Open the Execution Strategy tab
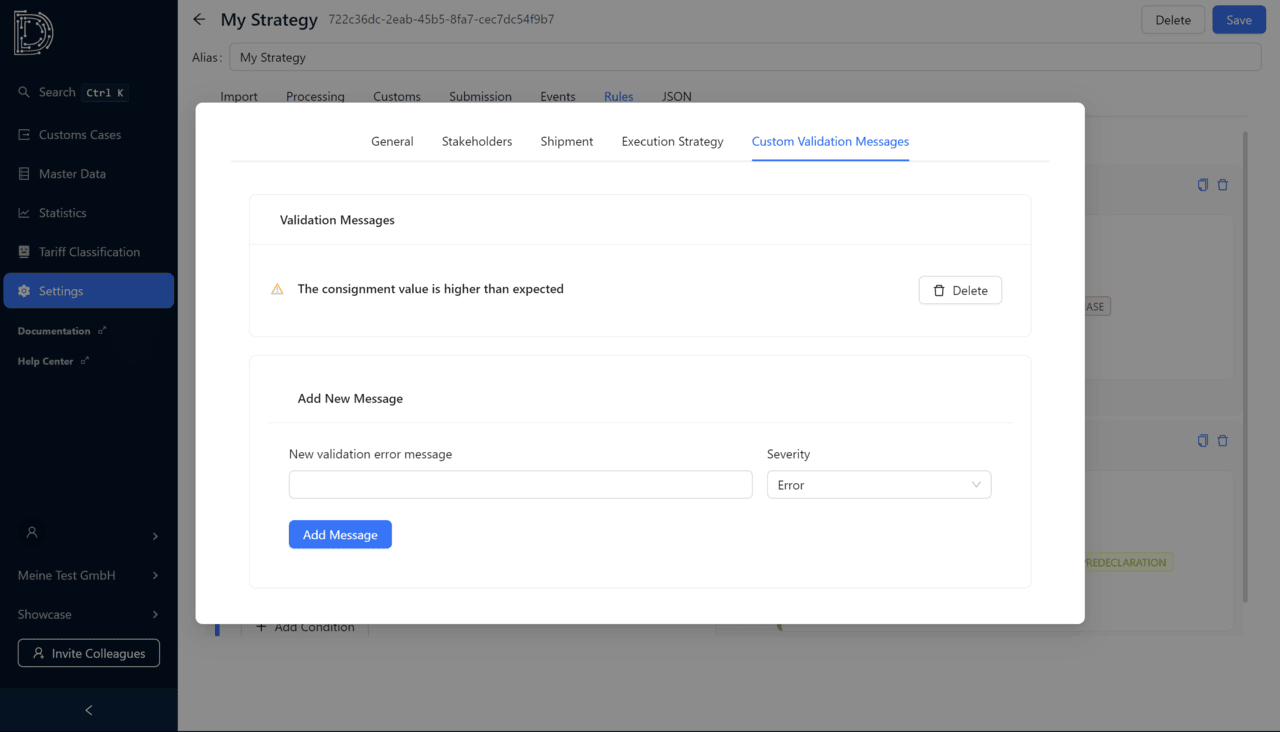This screenshot has height=732, width=1280. (x=672, y=142)
